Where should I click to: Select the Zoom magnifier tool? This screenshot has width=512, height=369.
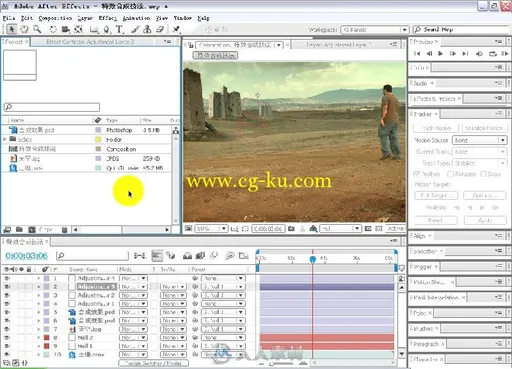[x=37, y=29]
